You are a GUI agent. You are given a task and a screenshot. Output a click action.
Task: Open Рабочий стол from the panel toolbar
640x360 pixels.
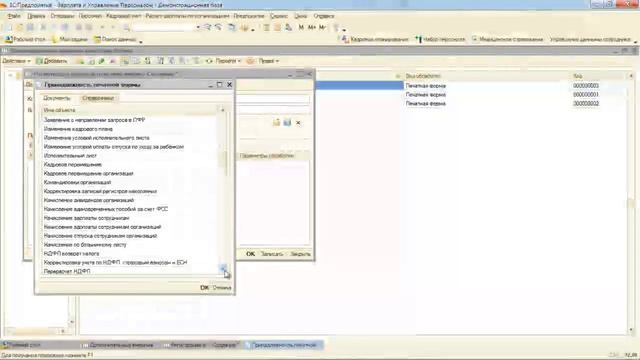[25, 39]
